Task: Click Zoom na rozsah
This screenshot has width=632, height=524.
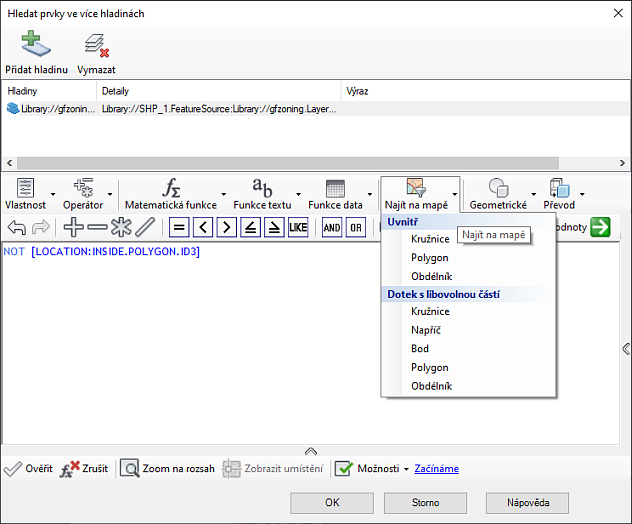Action: click(168, 468)
